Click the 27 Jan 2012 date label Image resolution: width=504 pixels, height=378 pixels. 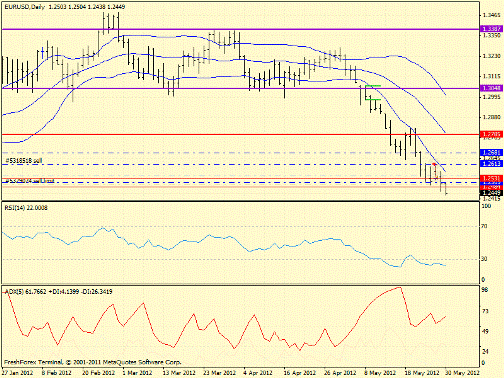17,372
